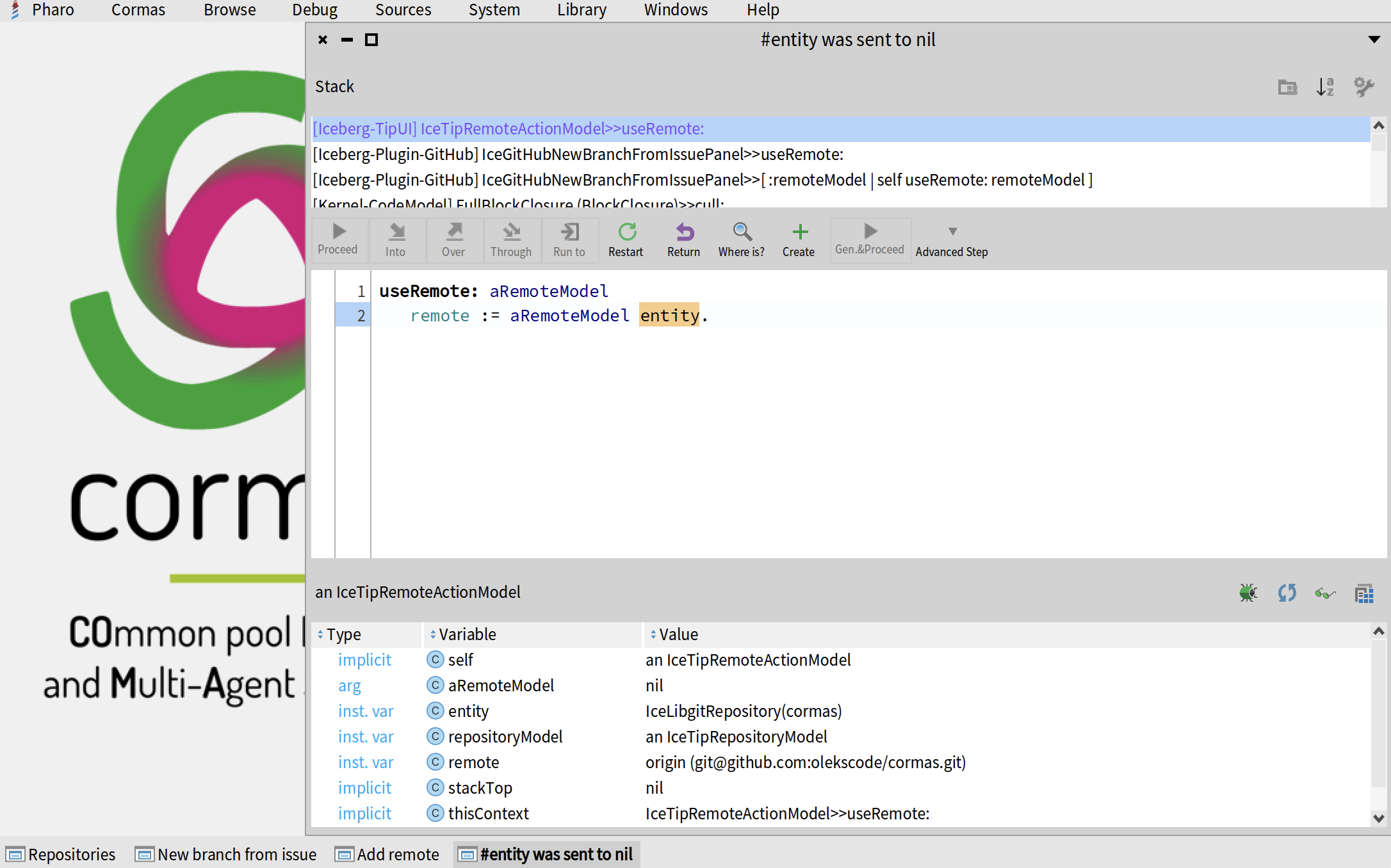The image size is (1391, 868).
Task: Select IceGitHubNewBranchFromIssuePanel>>useRemote: stack frame
Action: click(578, 154)
